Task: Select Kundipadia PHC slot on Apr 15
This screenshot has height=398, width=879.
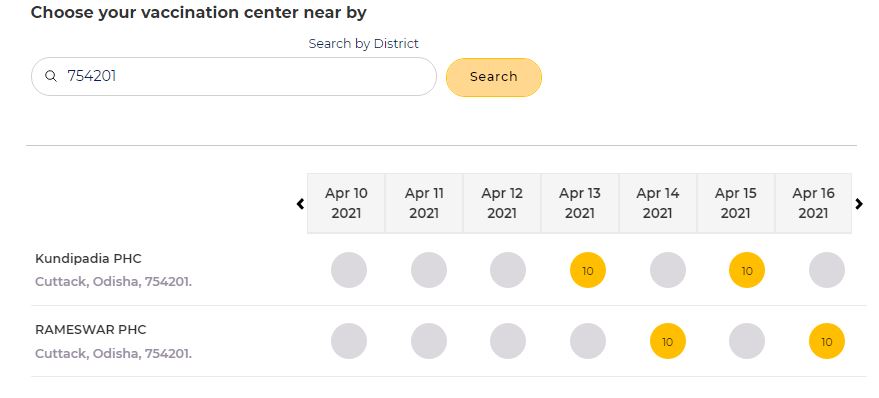Action: (x=747, y=270)
